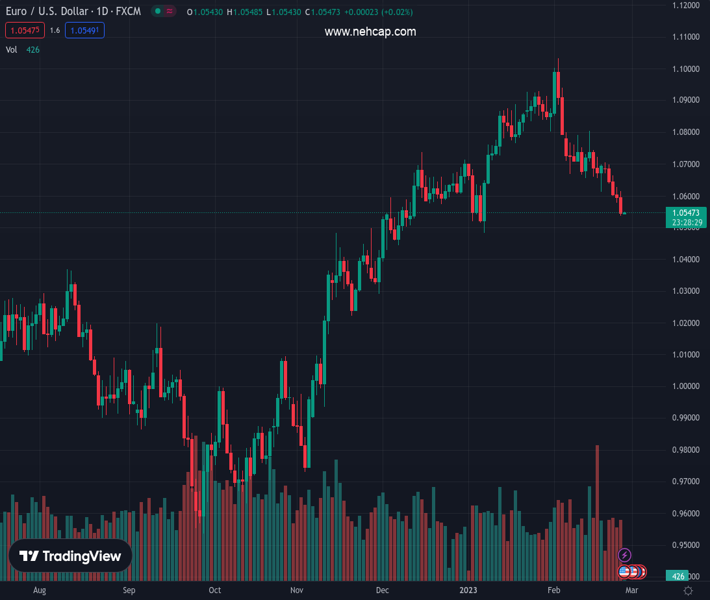Click the green volume label 426 on axis
The image size is (710, 600).
[679, 576]
